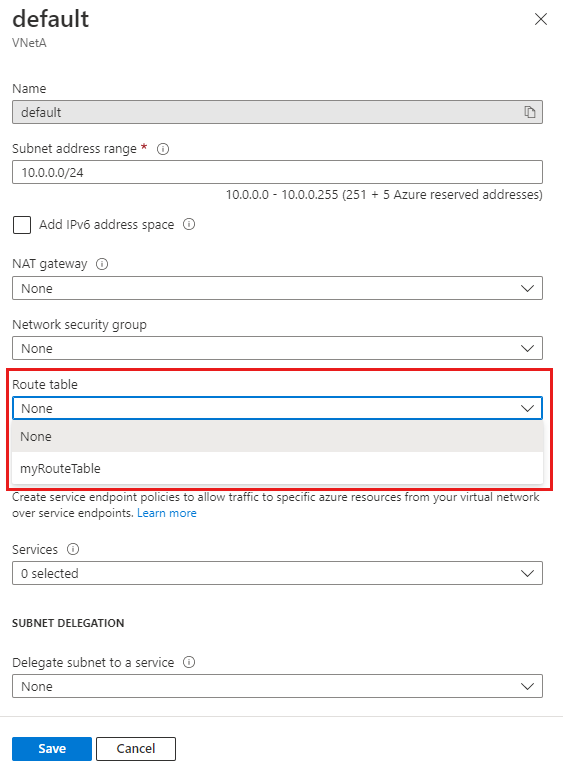Open the Network security group dropdown

(x=278, y=348)
